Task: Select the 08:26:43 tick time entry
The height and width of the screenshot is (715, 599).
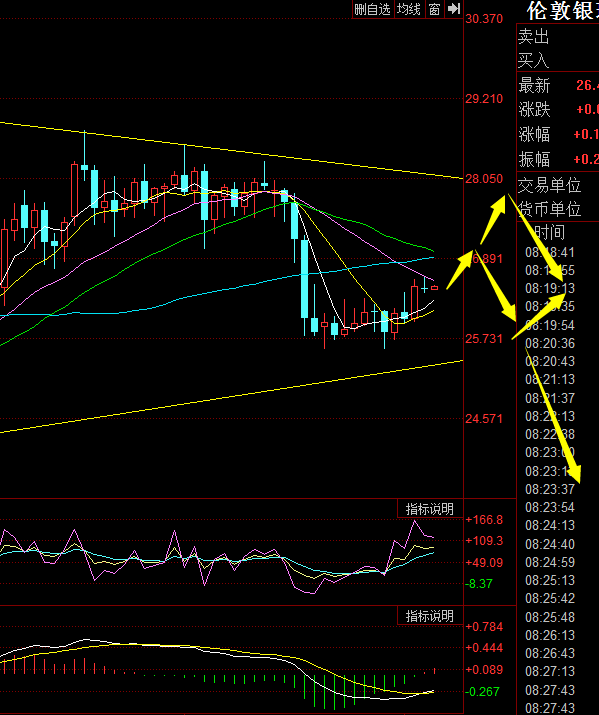Action: pyautogui.click(x=550, y=653)
